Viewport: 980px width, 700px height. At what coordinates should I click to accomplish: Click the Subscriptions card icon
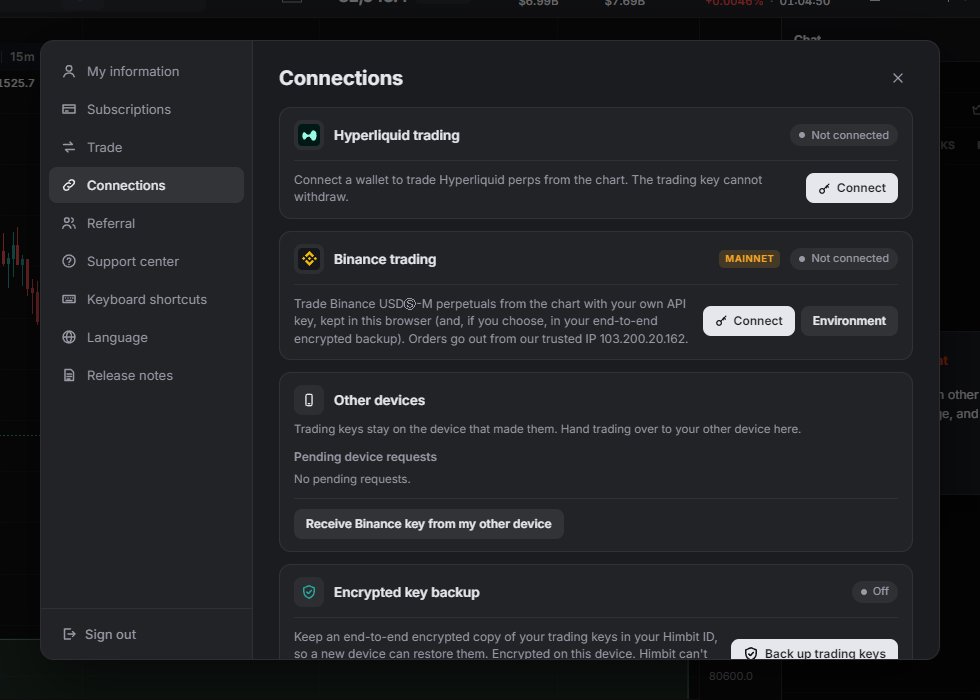point(69,109)
